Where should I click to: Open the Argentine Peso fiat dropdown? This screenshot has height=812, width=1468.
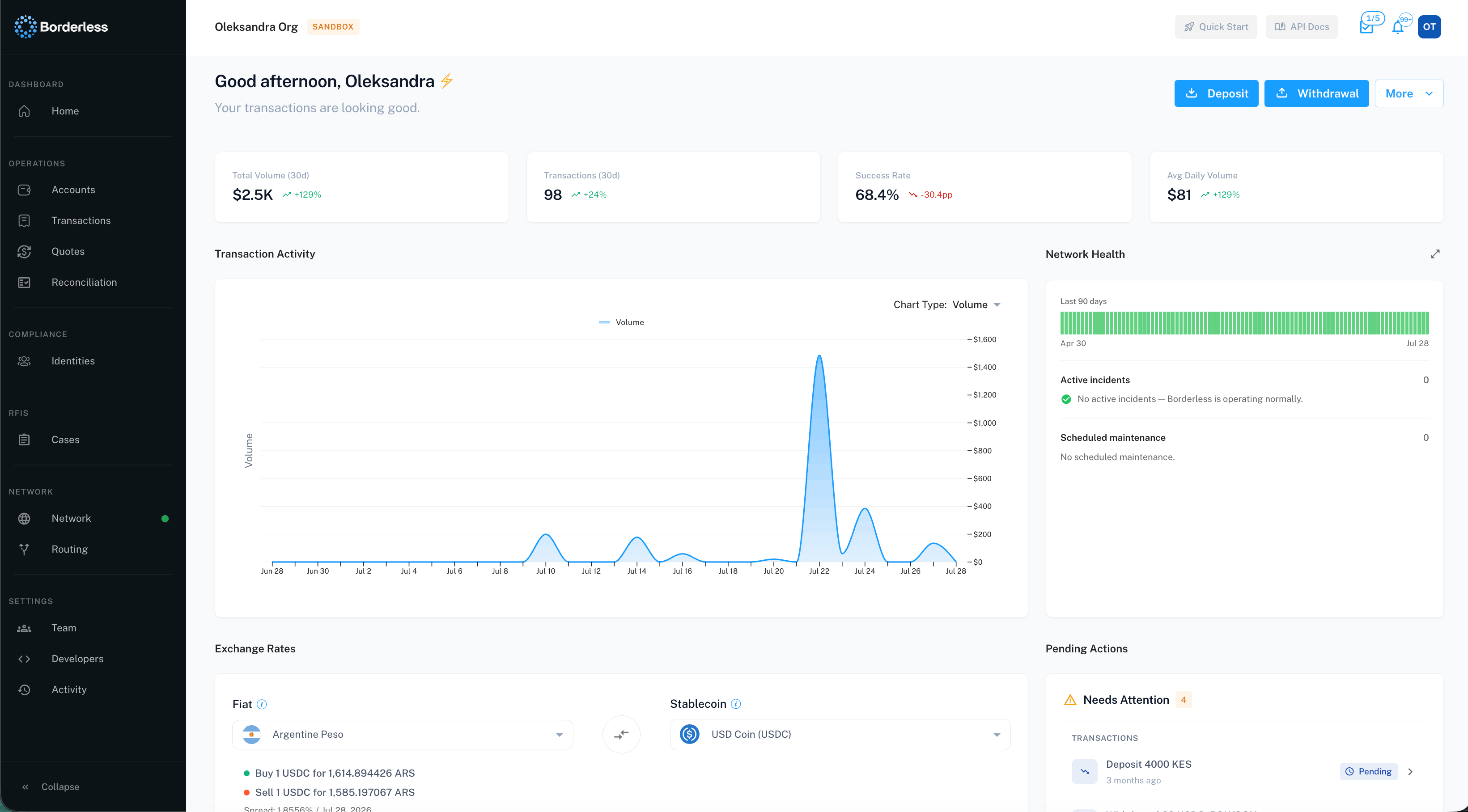(402, 734)
